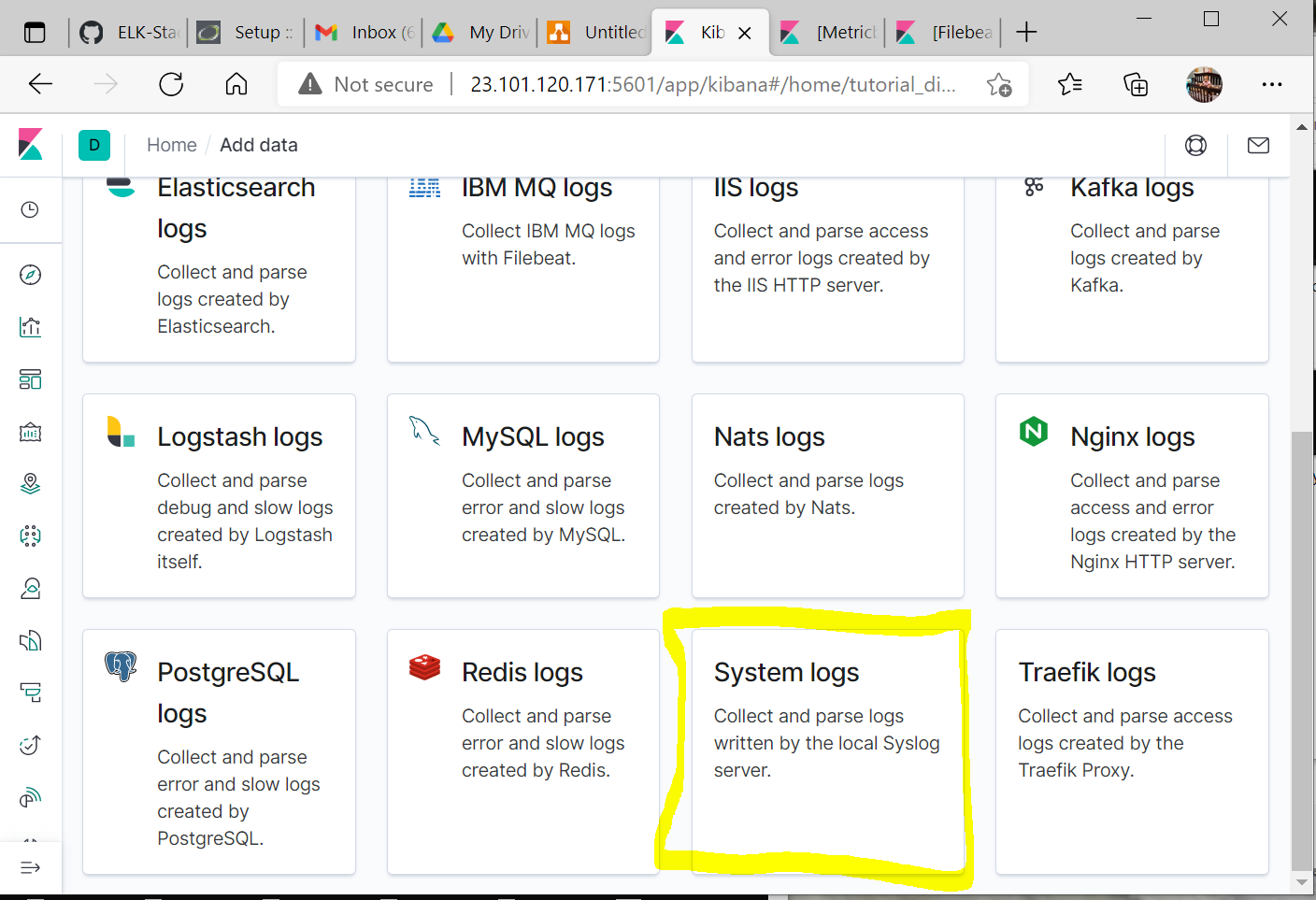Image resolution: width=1316 pixels, height=900 pixels.
Task: Open the Redis logs card
Action: [523, 752]
